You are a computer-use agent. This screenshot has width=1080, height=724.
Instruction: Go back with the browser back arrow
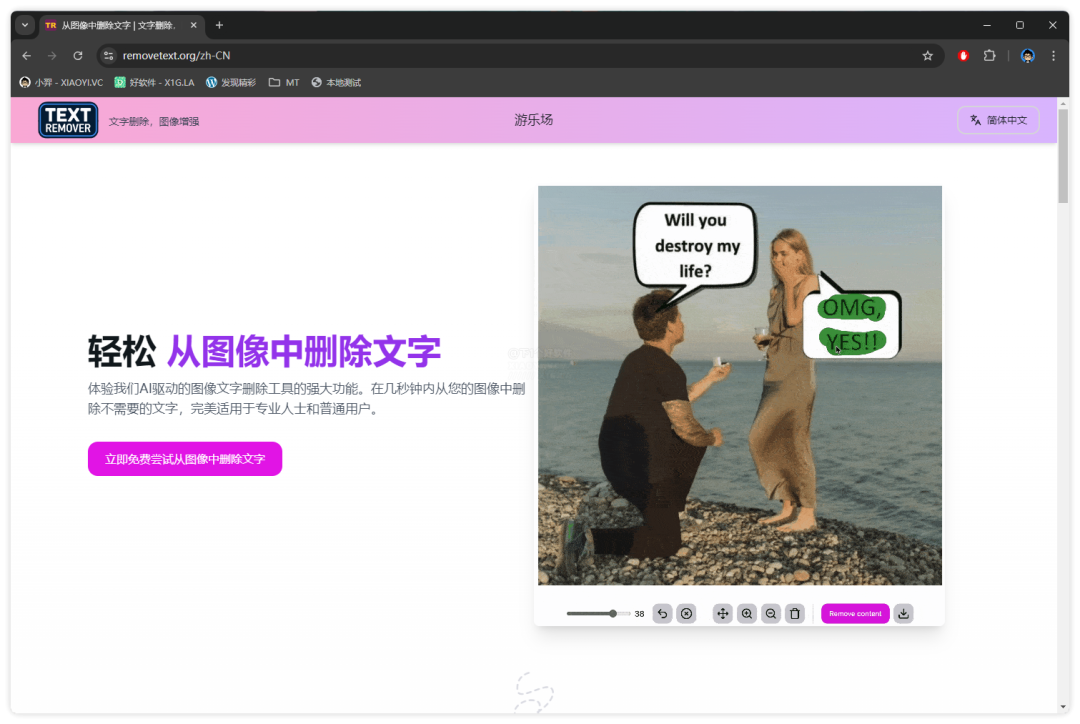27,56
